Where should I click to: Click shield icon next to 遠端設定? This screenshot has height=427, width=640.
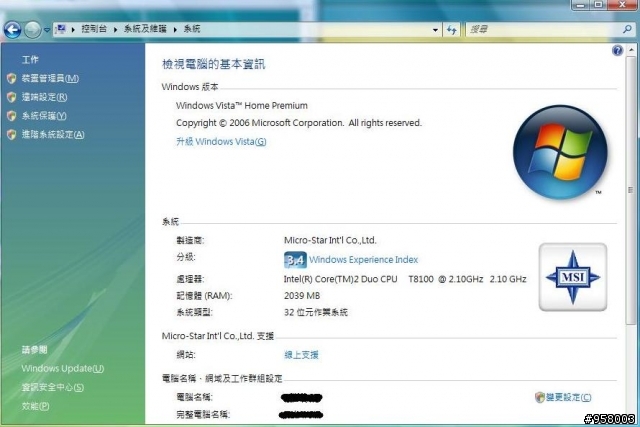(11, 97)
